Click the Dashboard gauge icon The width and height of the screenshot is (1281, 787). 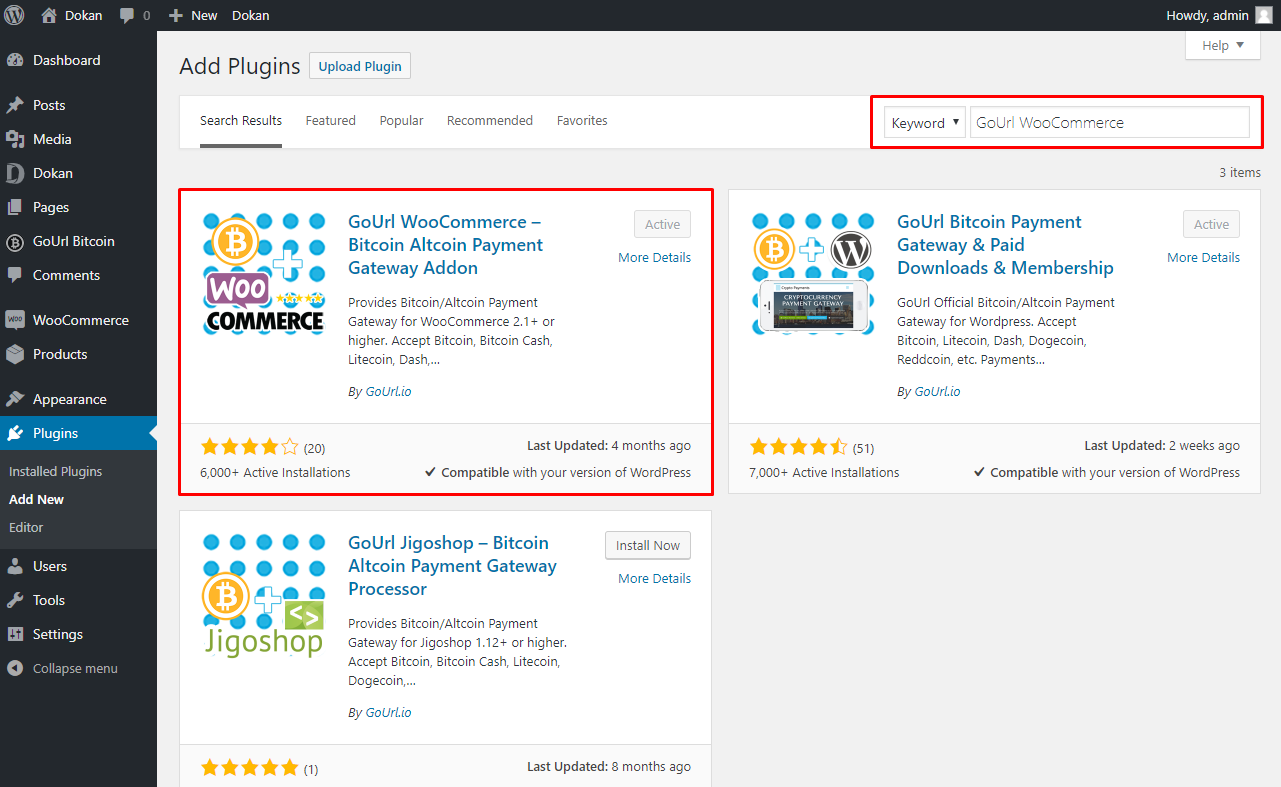(x=15, y=60)
